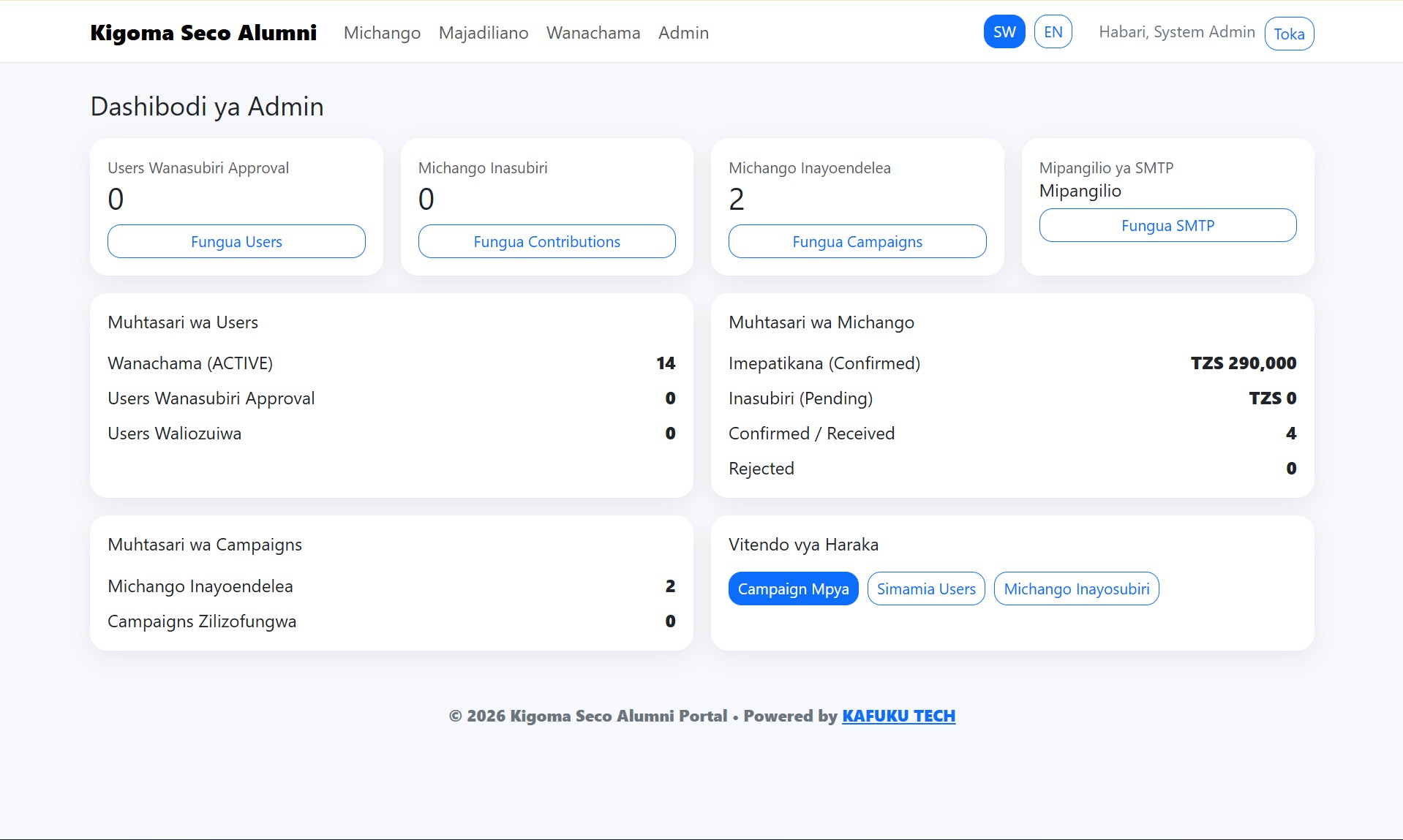The image size is (1403, 840).
Task: Click the Dashibodi ya Admin heading
Action: click(x=207, y=107)
